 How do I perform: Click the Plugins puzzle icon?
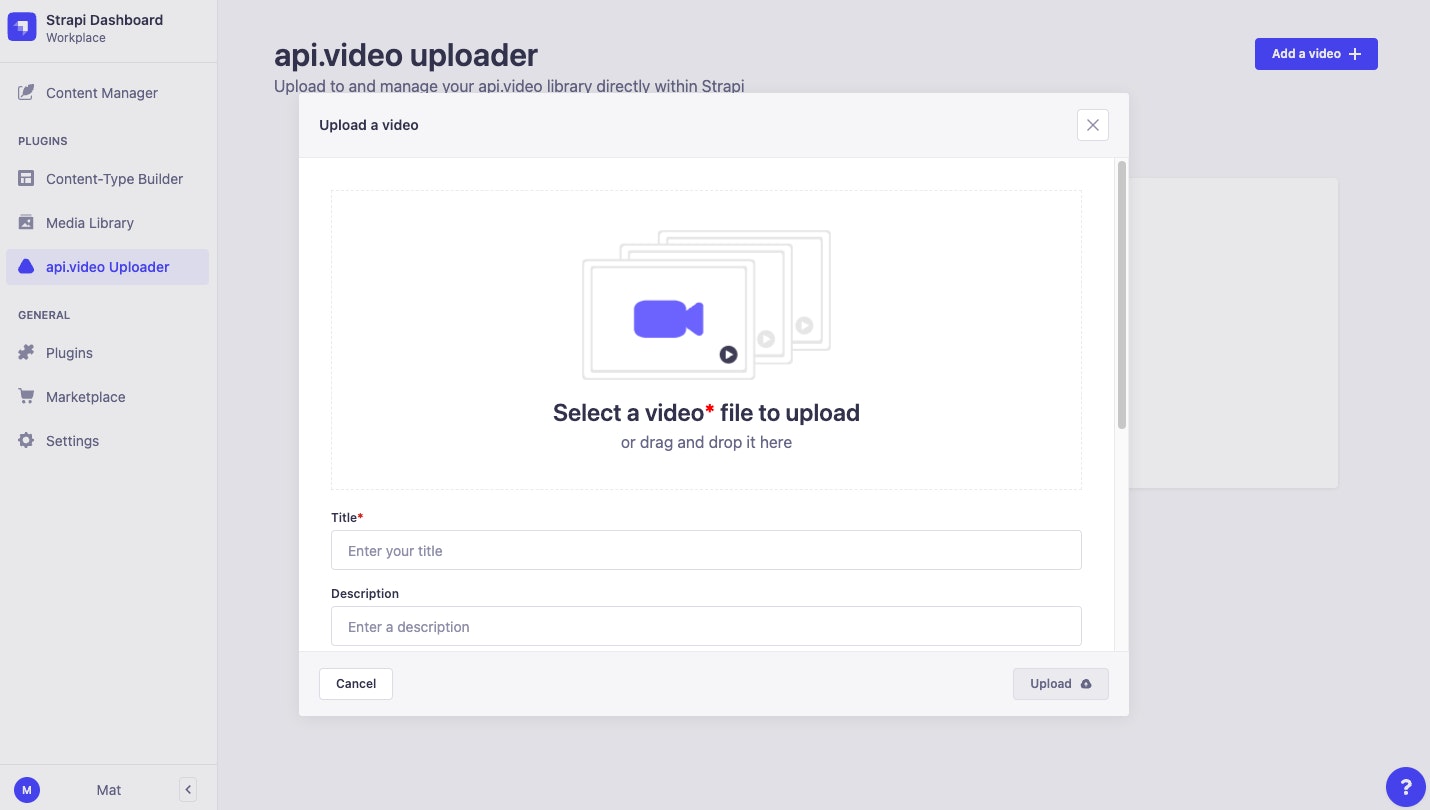tap(26, 353)
